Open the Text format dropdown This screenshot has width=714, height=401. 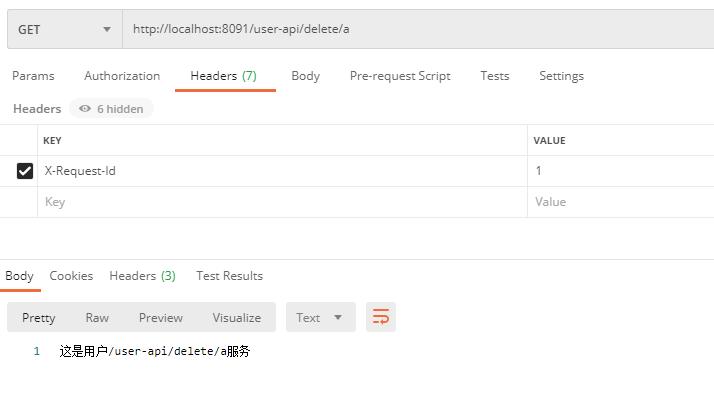click(x=321, y=317)
